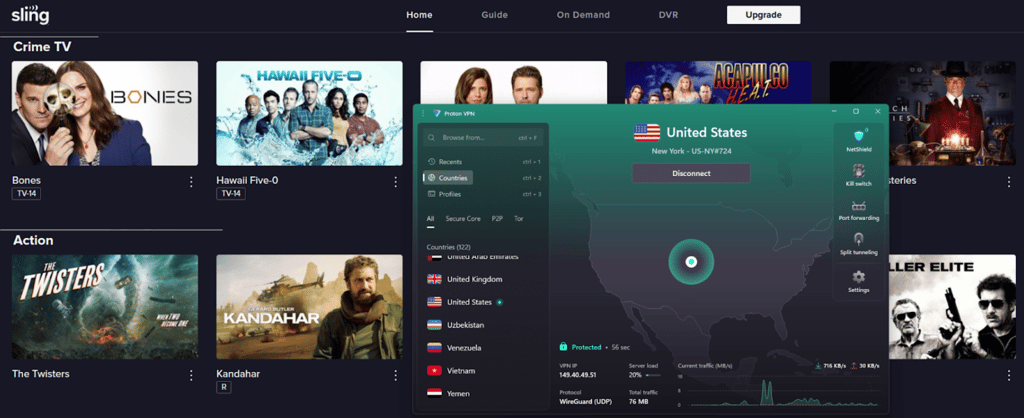Click the Browse from search field
This screenshot has width=1024, height=418.
click(483, 138)
